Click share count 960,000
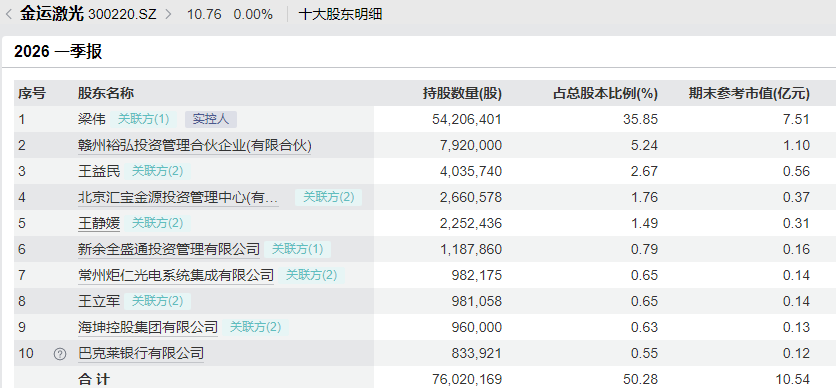 (x=478, y=328)
